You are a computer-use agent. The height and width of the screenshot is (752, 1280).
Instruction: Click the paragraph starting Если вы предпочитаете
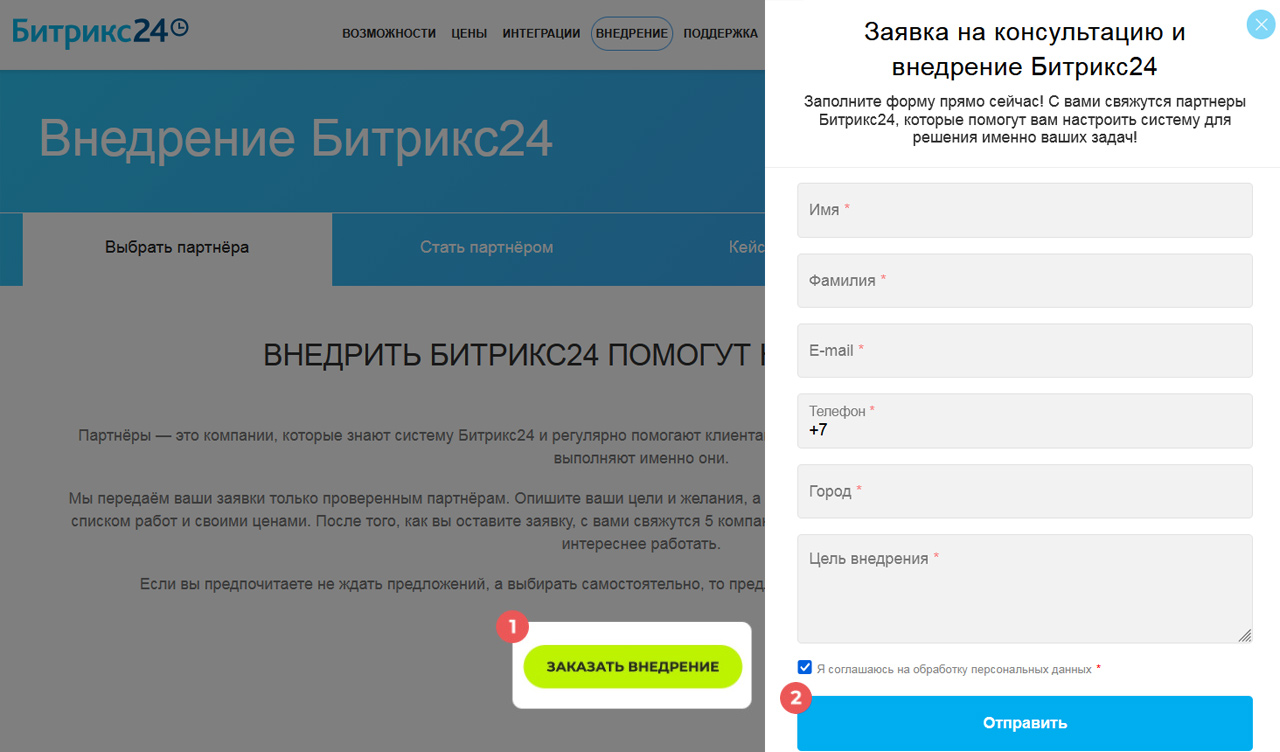pos(452,583)
